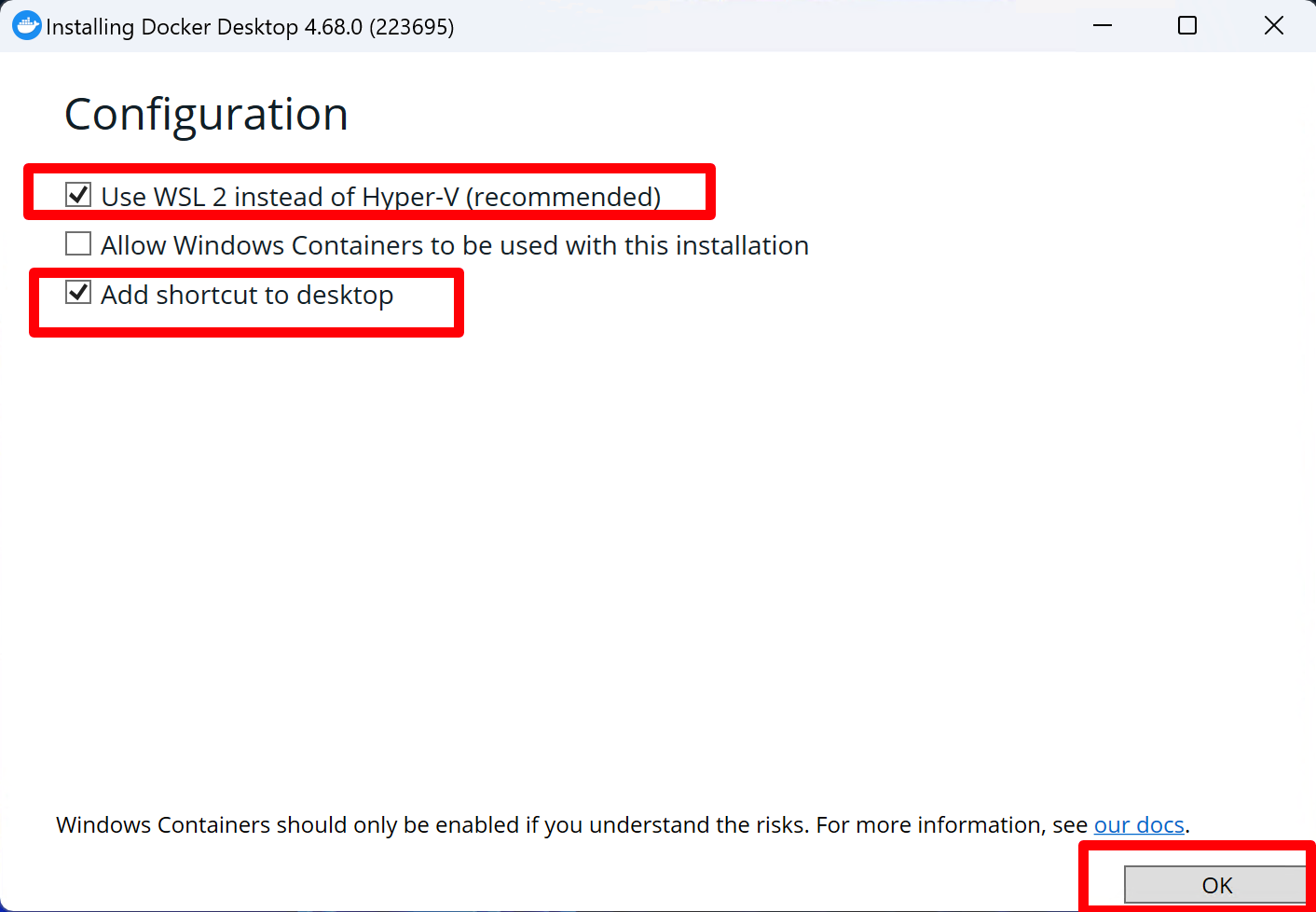This screenshot has height=912, width=1316.
Task: Untick the Add shortcut to desktop checkbox
Action: coord(78,293)
